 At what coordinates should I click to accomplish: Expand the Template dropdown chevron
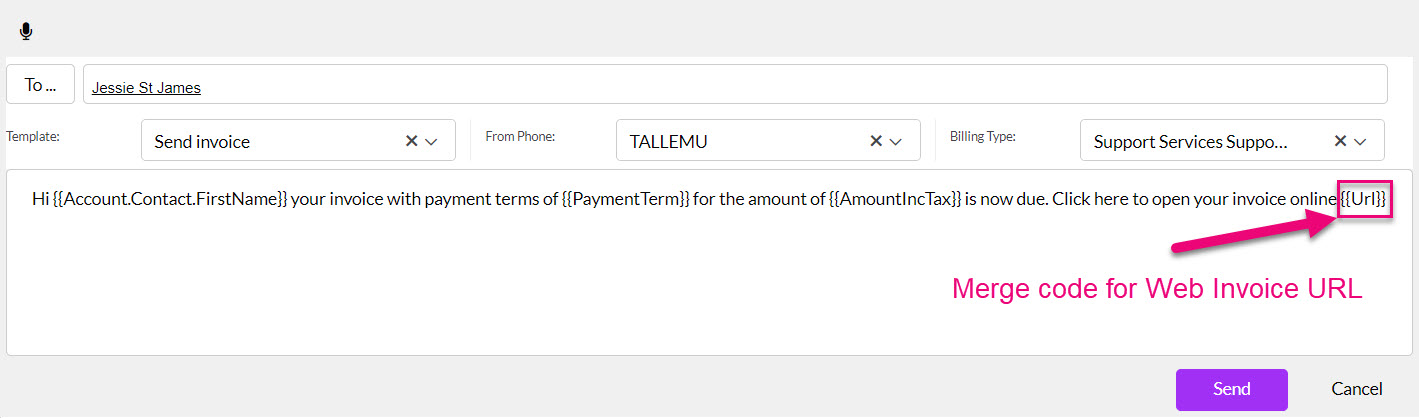[x=432, y=142]
